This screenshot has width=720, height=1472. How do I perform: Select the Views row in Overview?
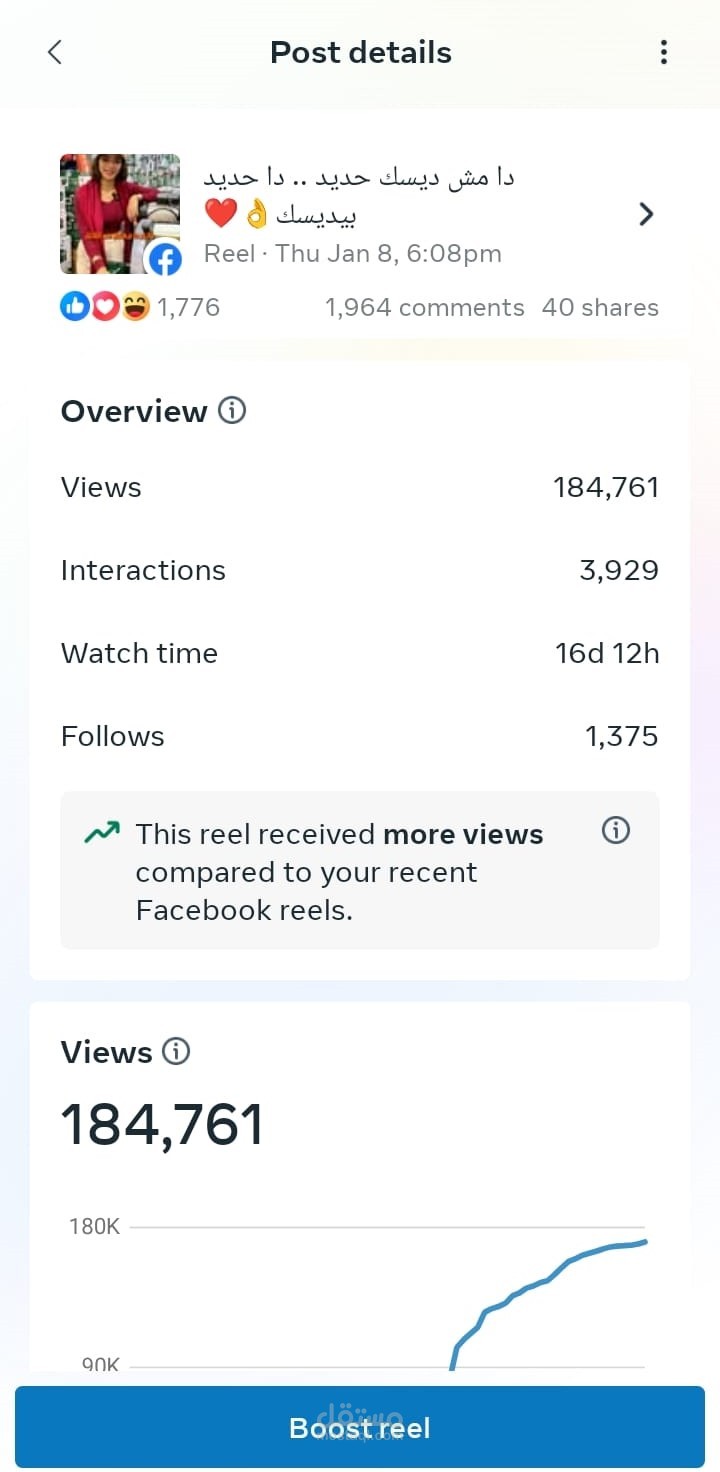pyautogui.click(x=360, y=488)
